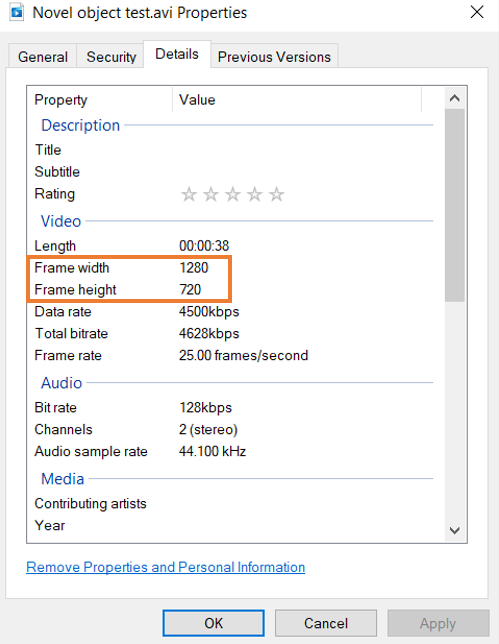Click the 2 (stereo) channels value
499x644 pixels.
tap(208, 429)
